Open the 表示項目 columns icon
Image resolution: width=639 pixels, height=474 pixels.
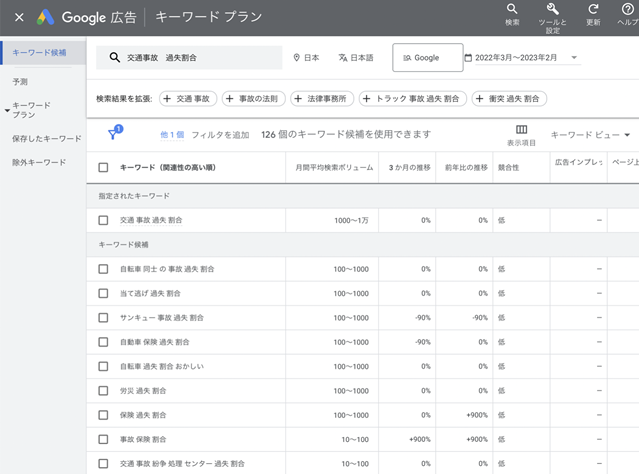(521, 130)
